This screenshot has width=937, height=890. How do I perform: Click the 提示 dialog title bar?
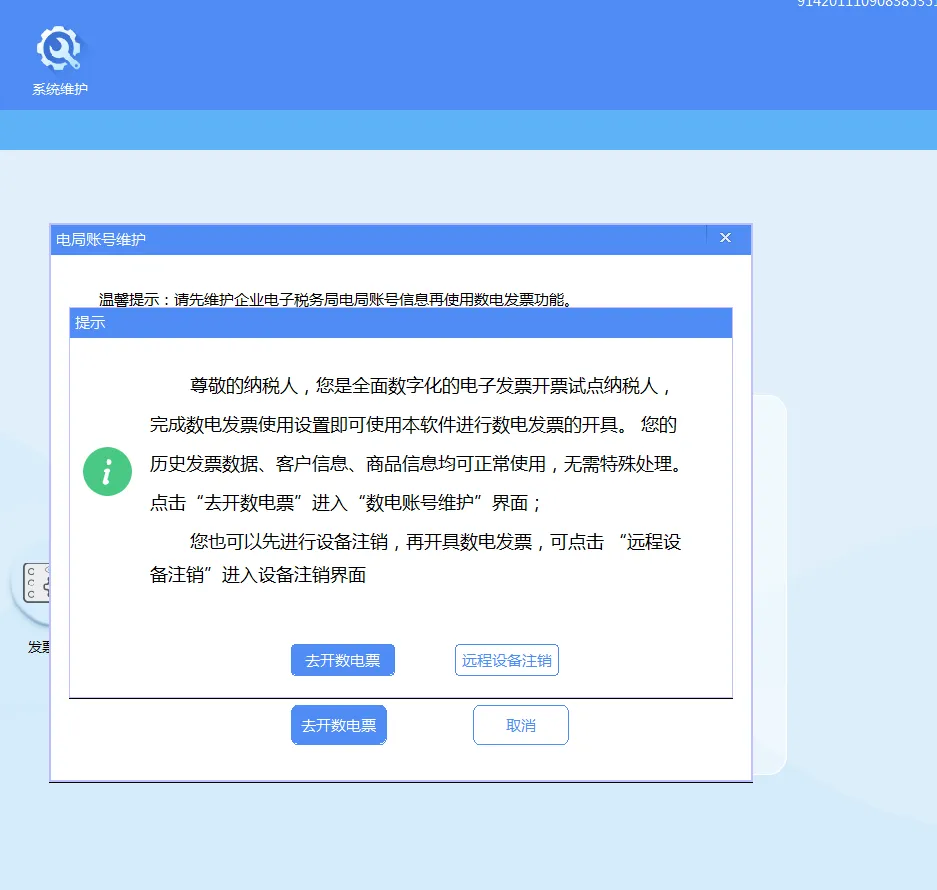pyautogui.click(x=400, y=323)
